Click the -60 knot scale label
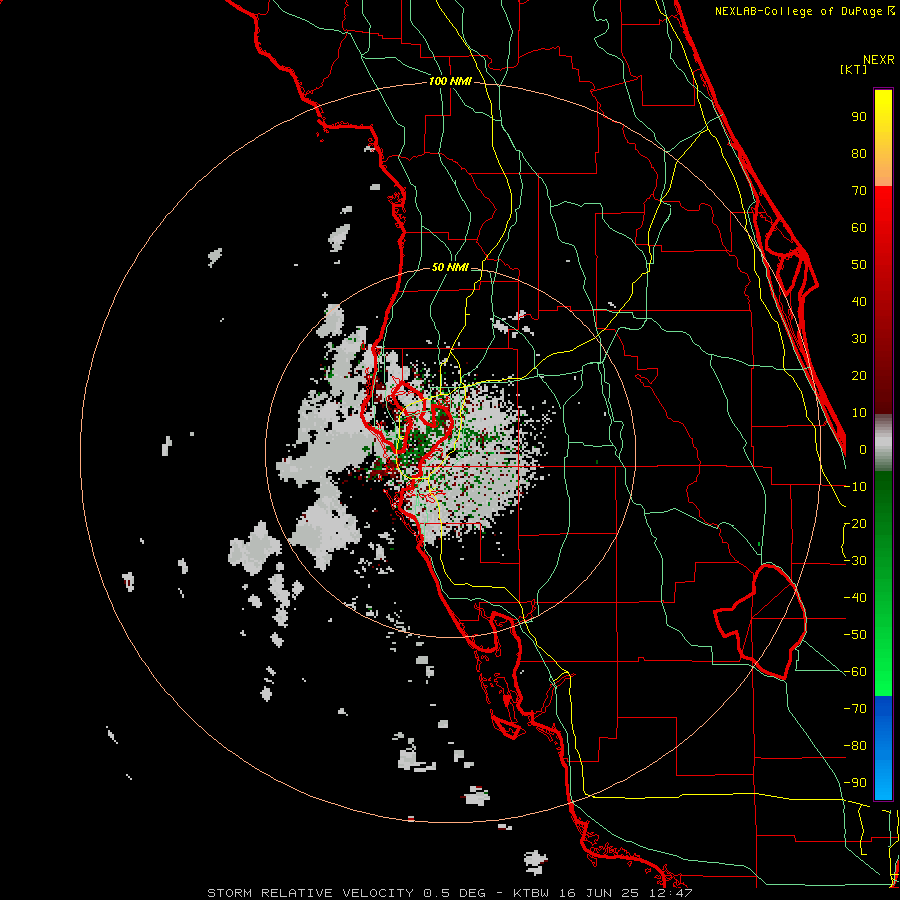Screen dimensions: 900x900 (x=855, y=672)
